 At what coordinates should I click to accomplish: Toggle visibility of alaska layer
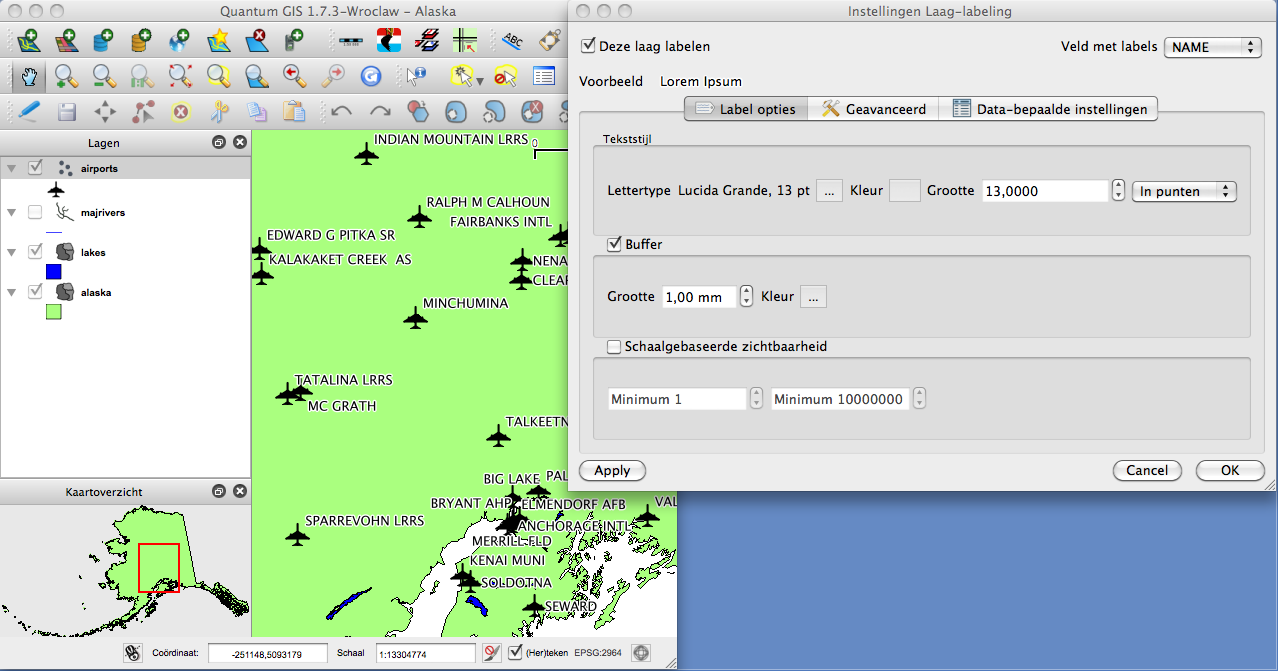[x=35, y=292]
